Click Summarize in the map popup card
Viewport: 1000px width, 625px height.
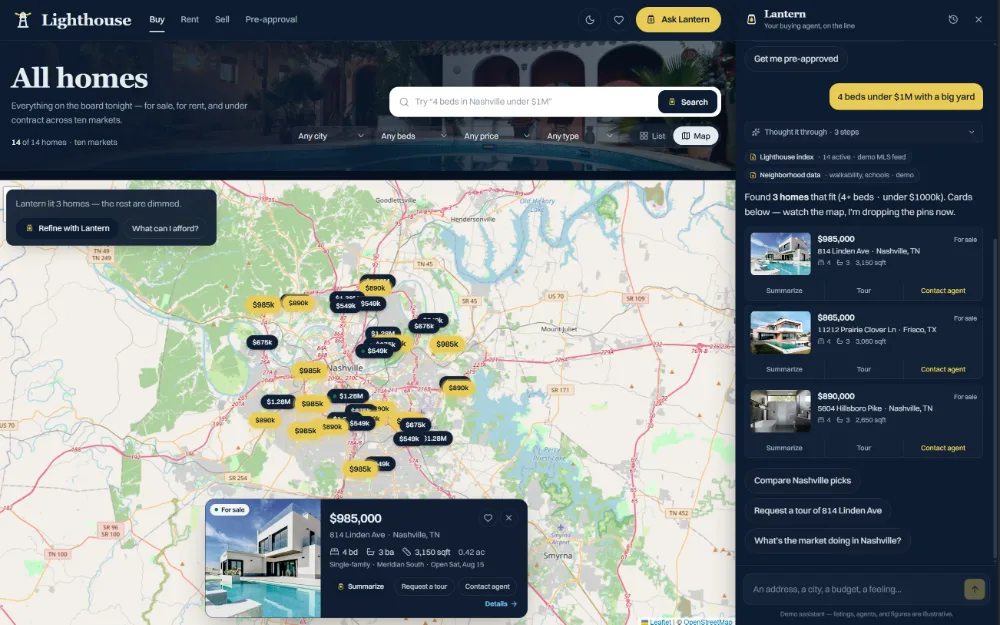click(x=360, y=587)
